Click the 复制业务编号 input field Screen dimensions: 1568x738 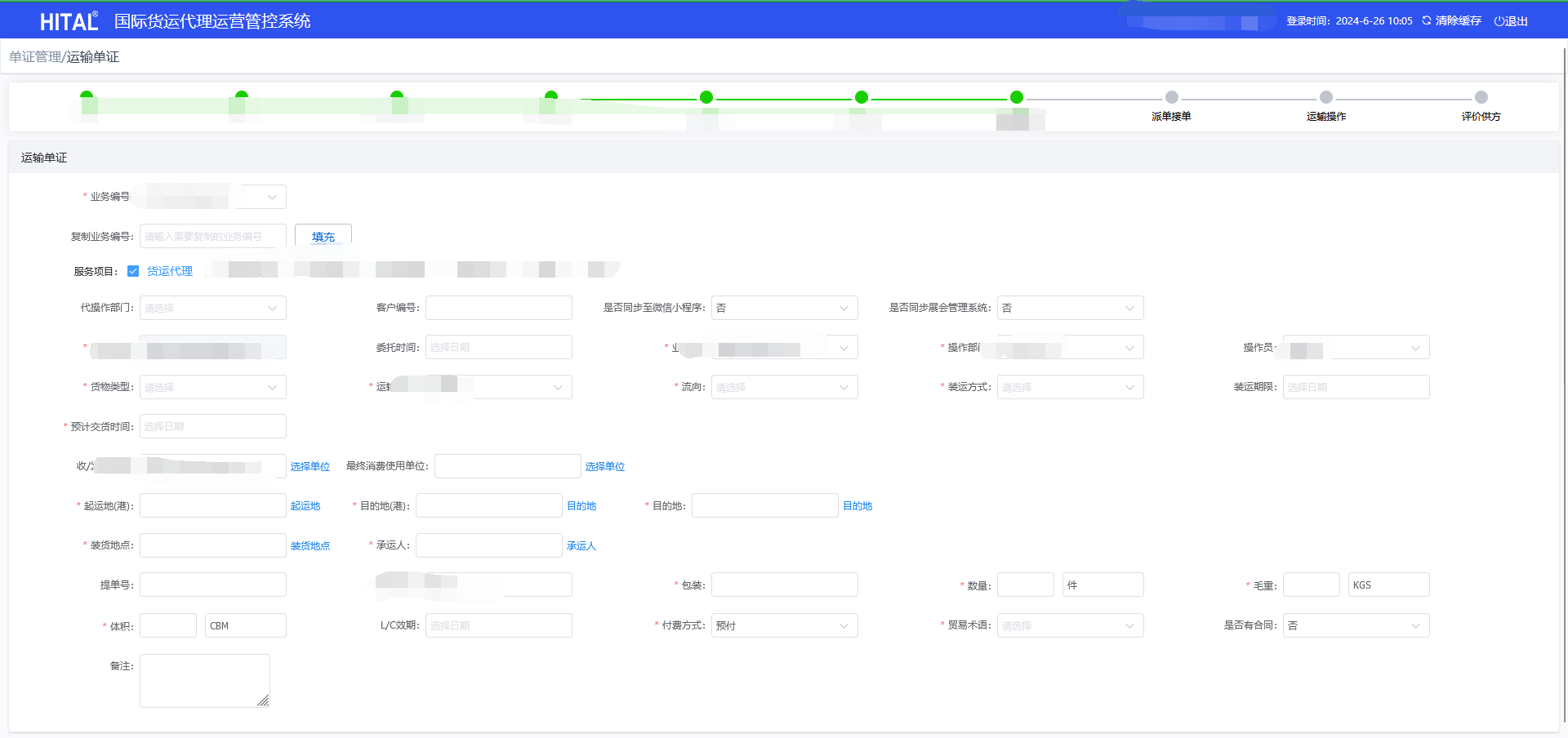point(213,236)
